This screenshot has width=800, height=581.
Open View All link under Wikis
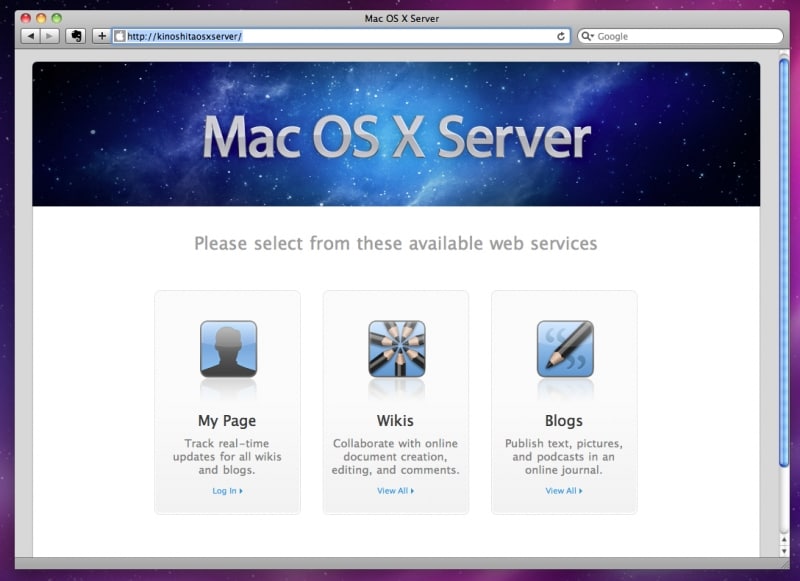tap(395, 491)
